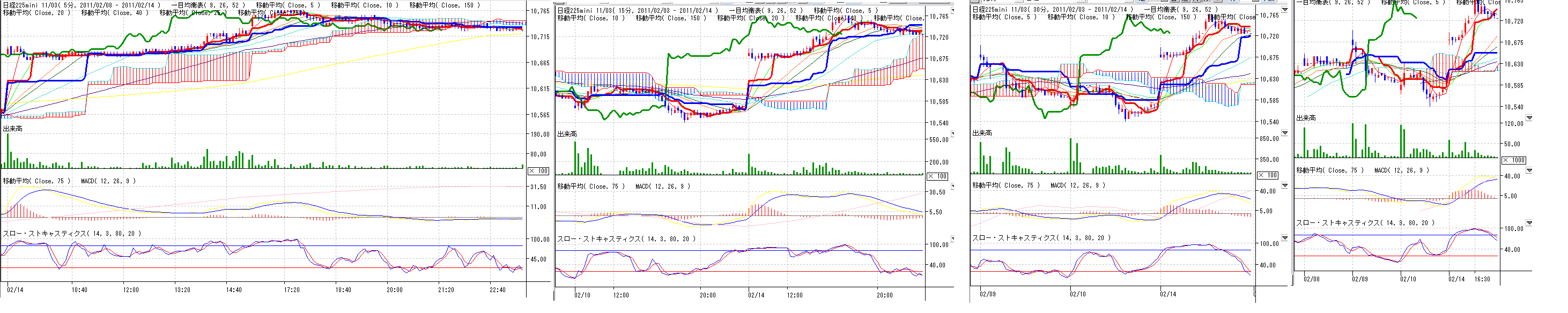Open the stochastics pane dropdown arrow in the 30分 chart
This screenshot has height=313, width=1568.
[x=1284, y=238]
